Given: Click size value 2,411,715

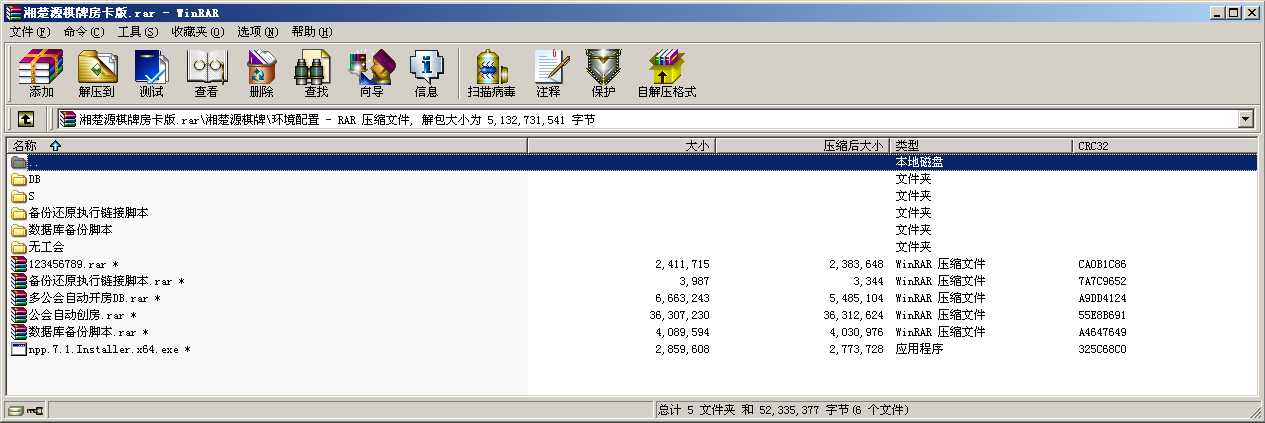Looking at the screenshot, I should pos(682,264).
